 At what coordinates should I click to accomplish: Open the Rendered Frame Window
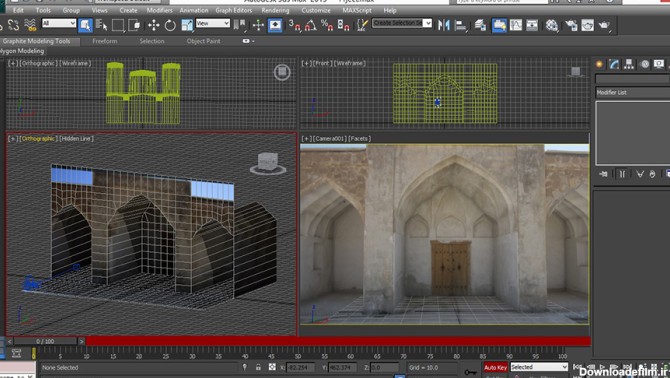[588, 25]
